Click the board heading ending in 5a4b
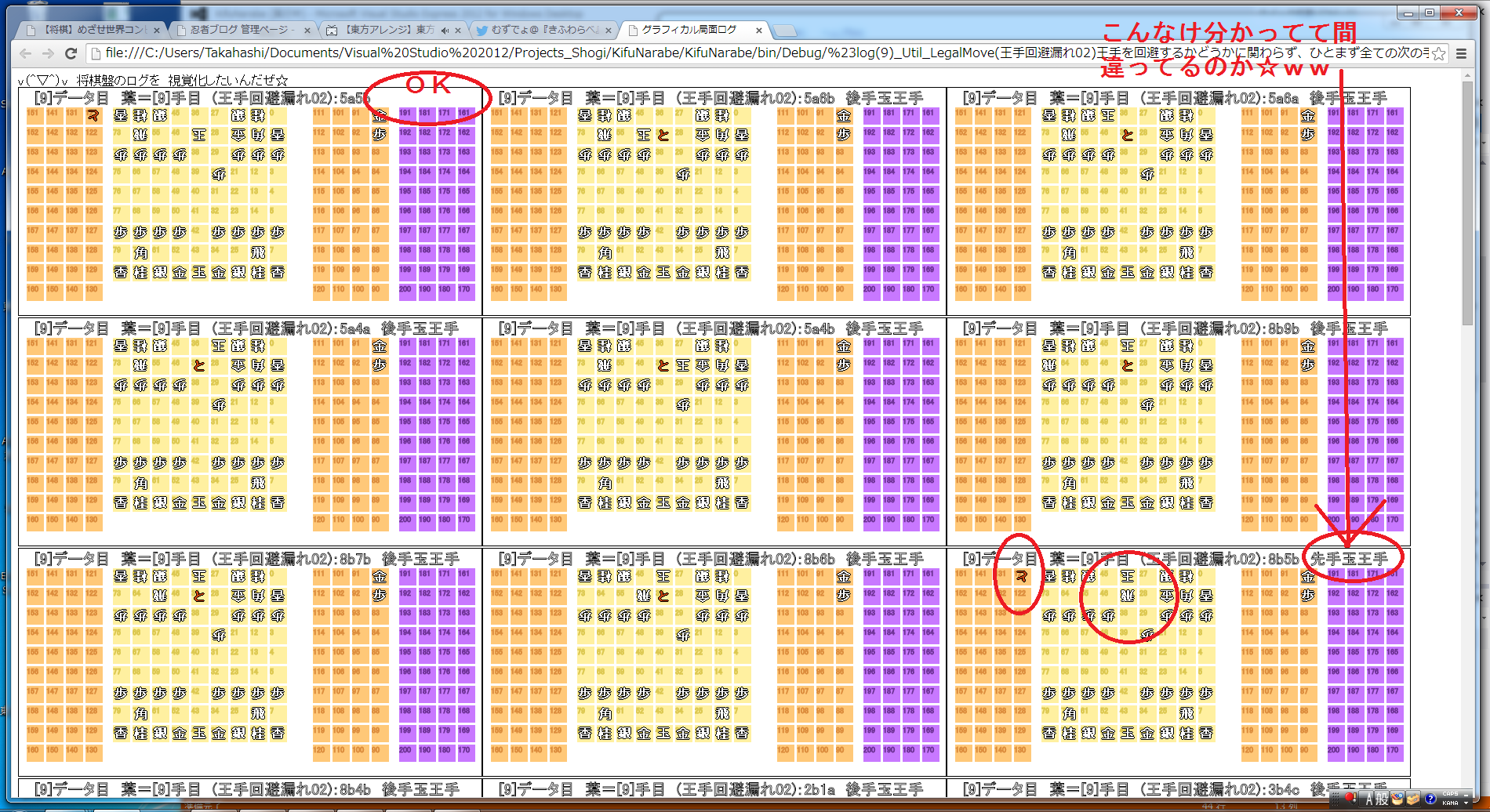 coord(710,328)
